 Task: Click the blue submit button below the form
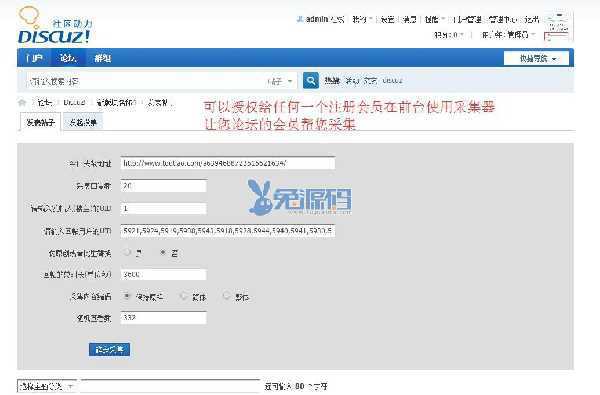click(109, 349)
